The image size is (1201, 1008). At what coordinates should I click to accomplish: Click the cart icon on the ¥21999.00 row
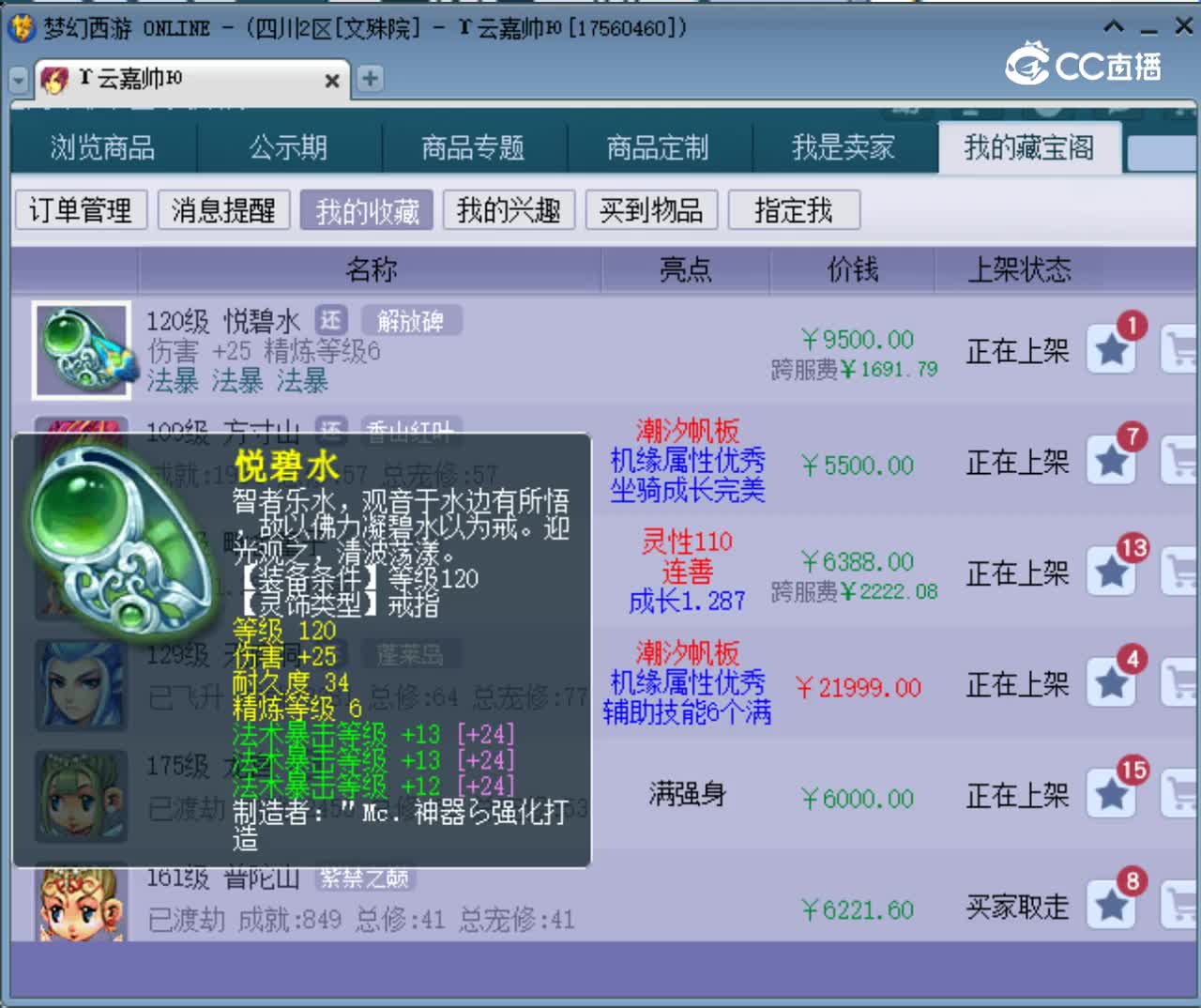(1180, 682)
